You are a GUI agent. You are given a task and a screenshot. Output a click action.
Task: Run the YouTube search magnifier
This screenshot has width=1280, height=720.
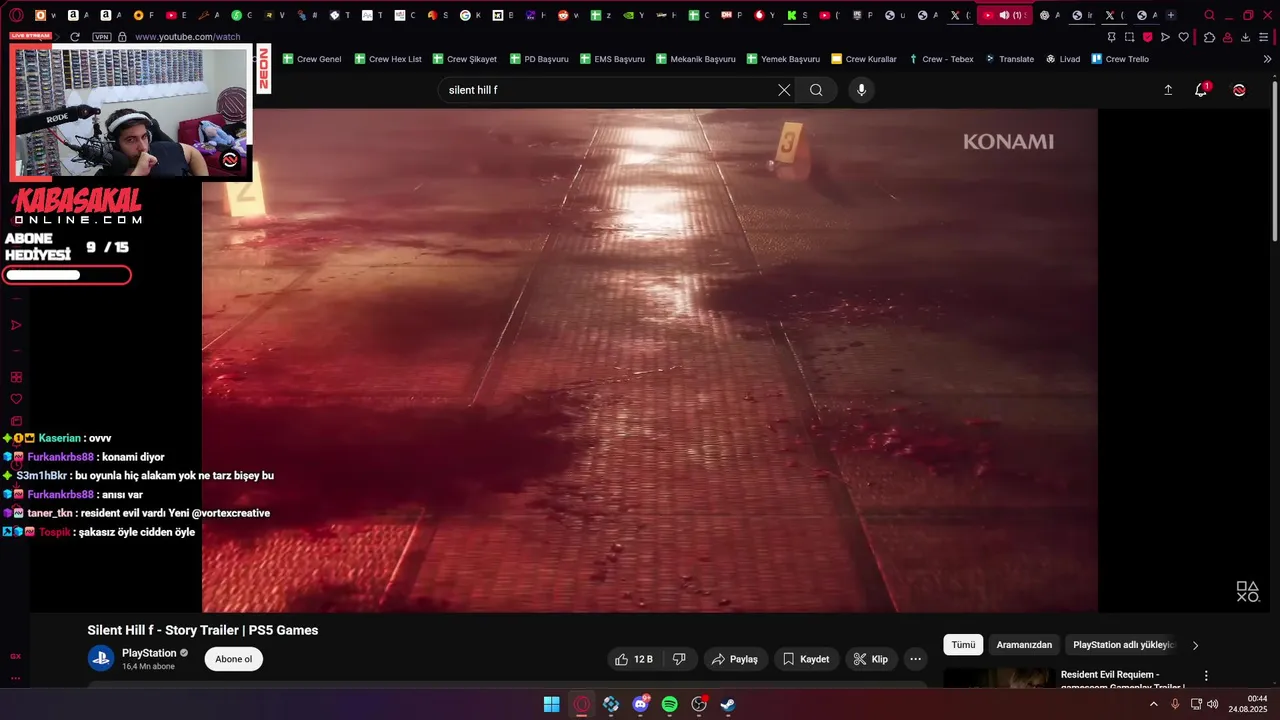[x=816, y=90]
